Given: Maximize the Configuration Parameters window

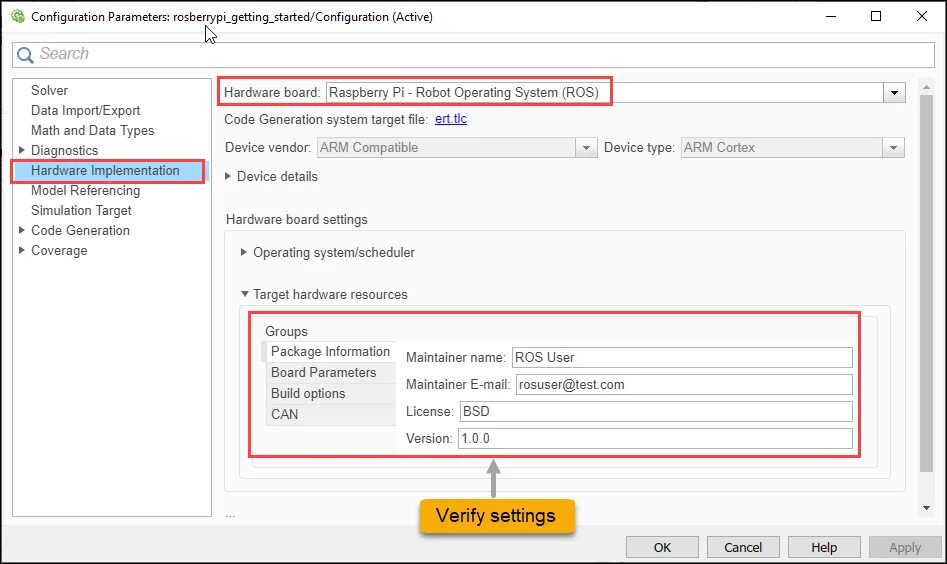Looking at the screenshot, I should (x=876, y=16).
